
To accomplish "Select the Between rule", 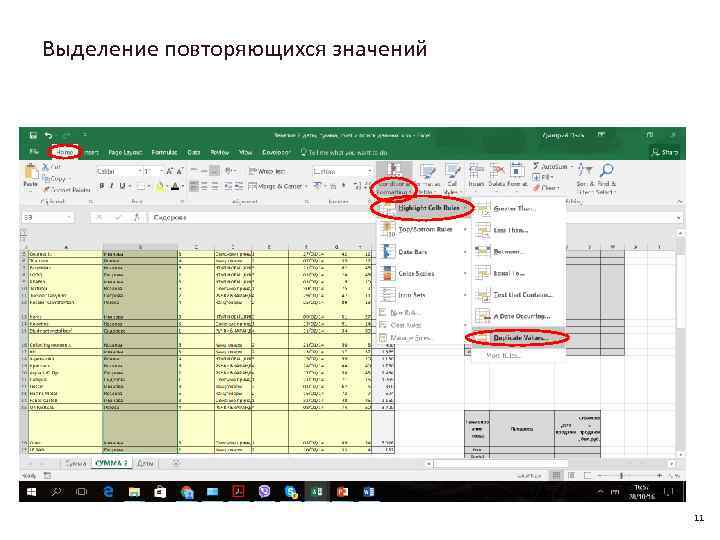I will 518,251.
